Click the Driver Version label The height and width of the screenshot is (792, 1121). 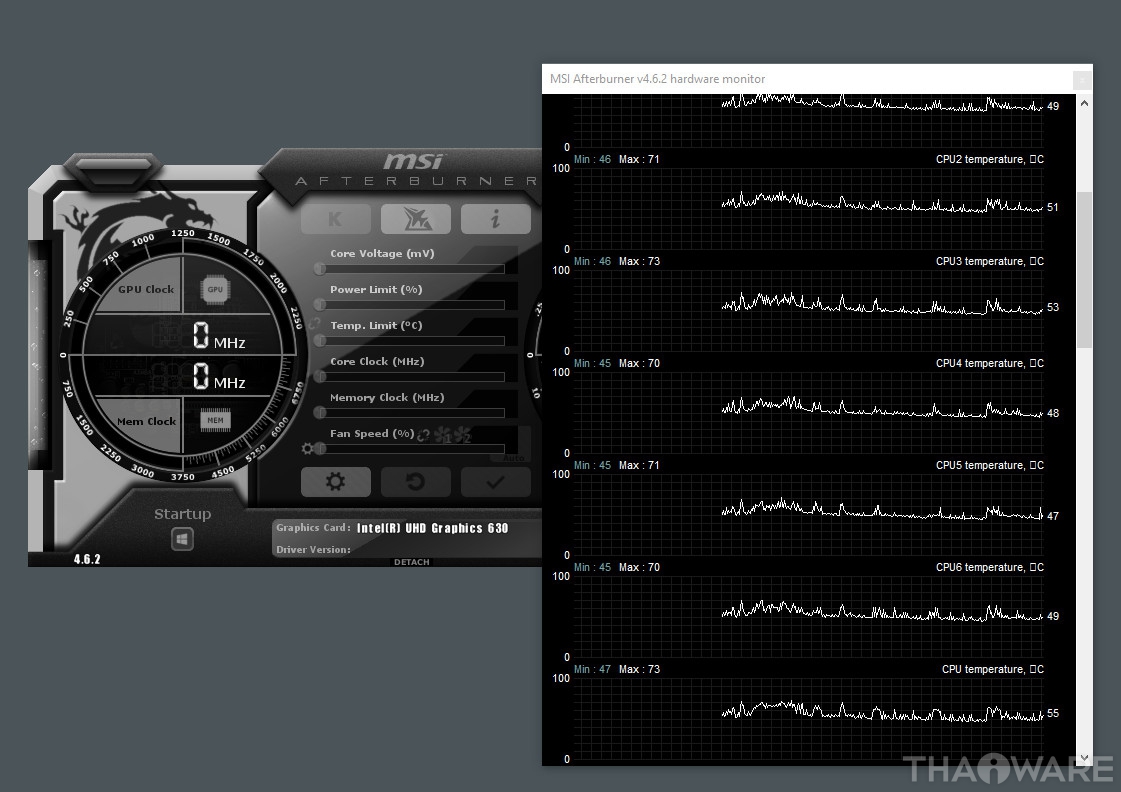313,550
